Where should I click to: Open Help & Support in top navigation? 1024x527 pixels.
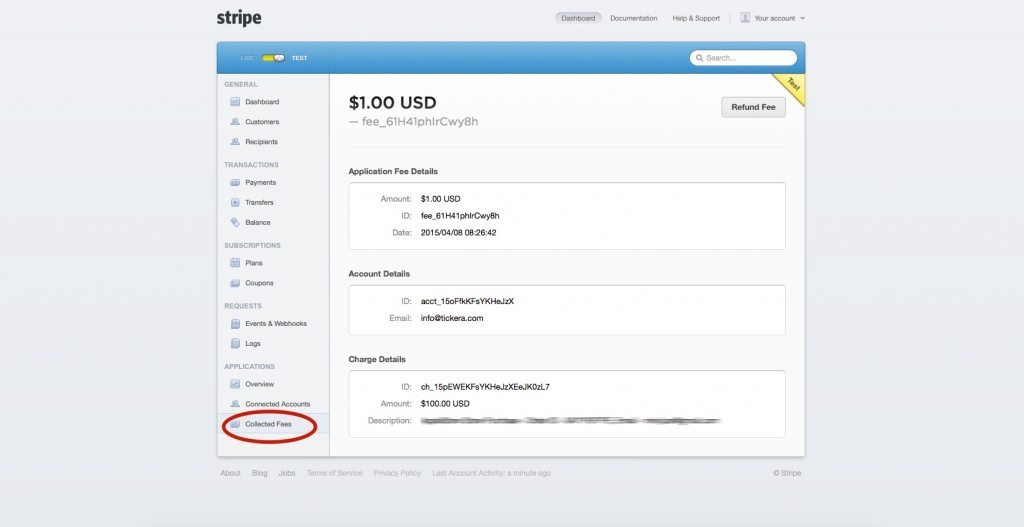696,18
